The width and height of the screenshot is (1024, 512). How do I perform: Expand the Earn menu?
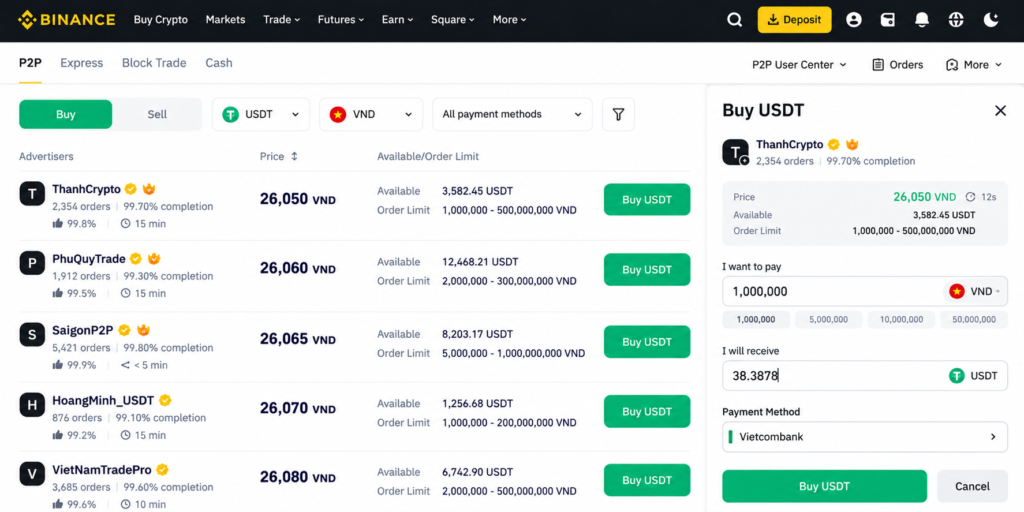tap(398, 20)
